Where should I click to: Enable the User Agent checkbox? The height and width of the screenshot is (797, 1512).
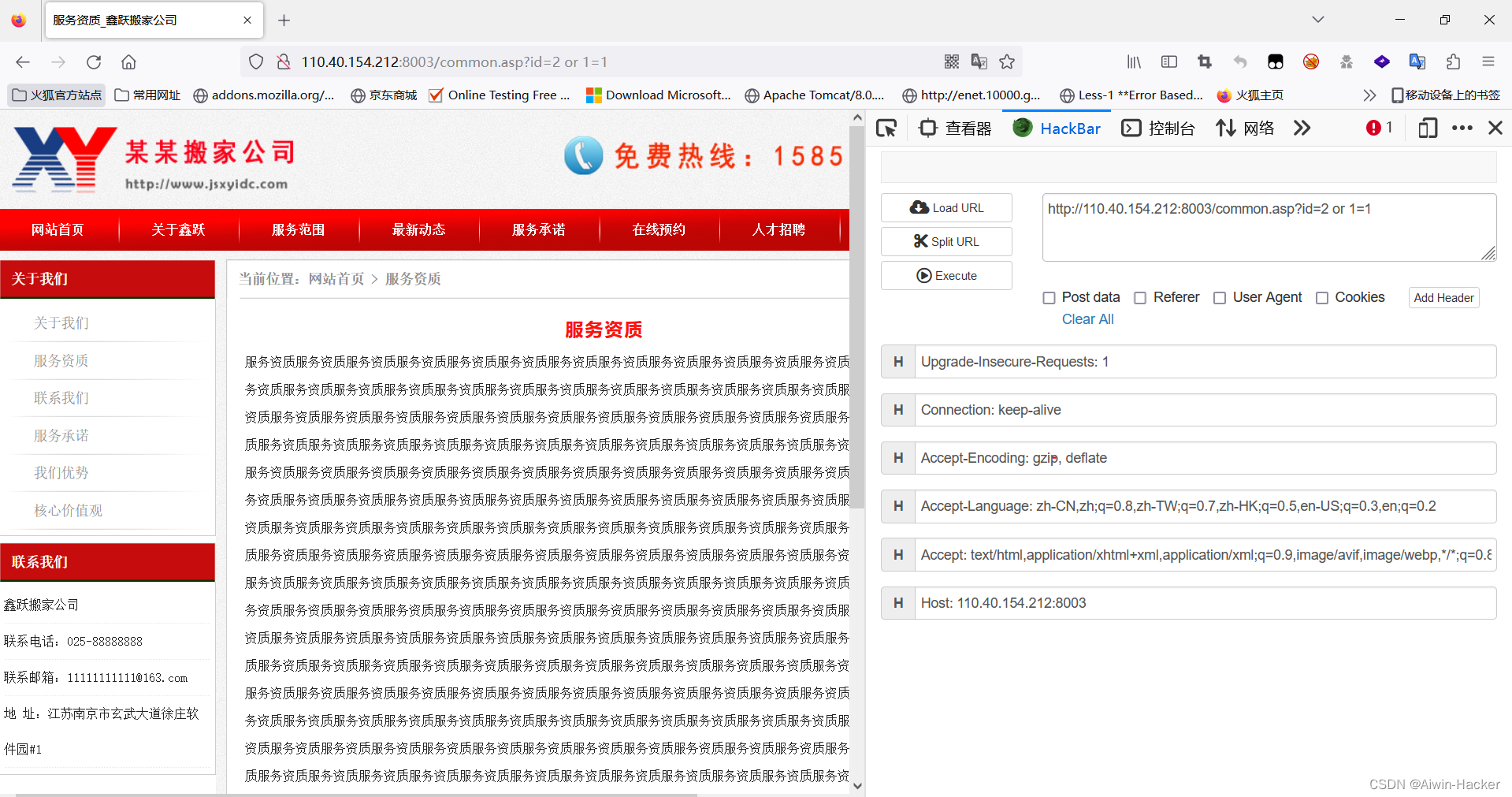point(1220,298)
